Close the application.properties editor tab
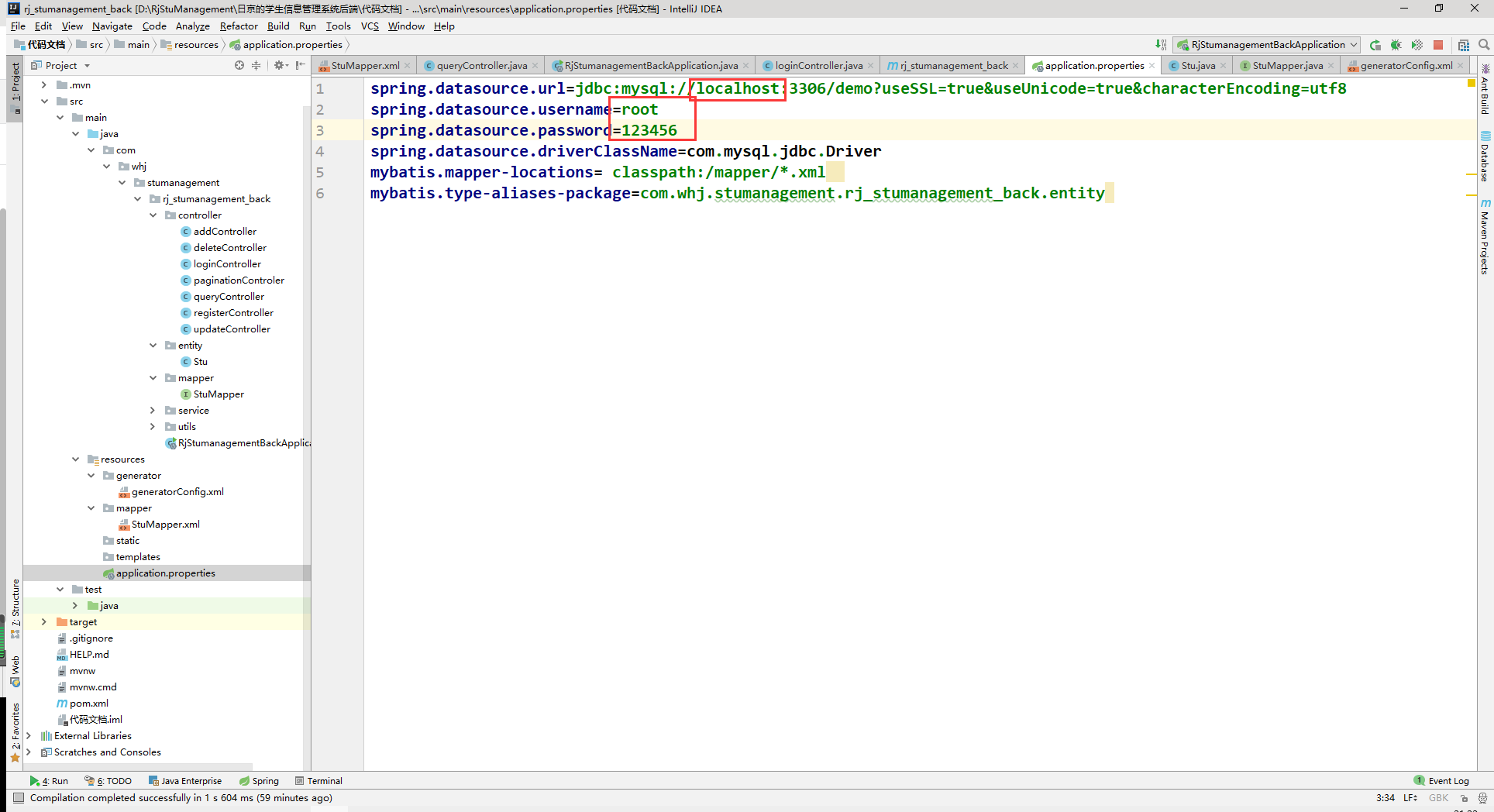The width and height of the screenshot is (1494, 812). tap(1152, 66)
